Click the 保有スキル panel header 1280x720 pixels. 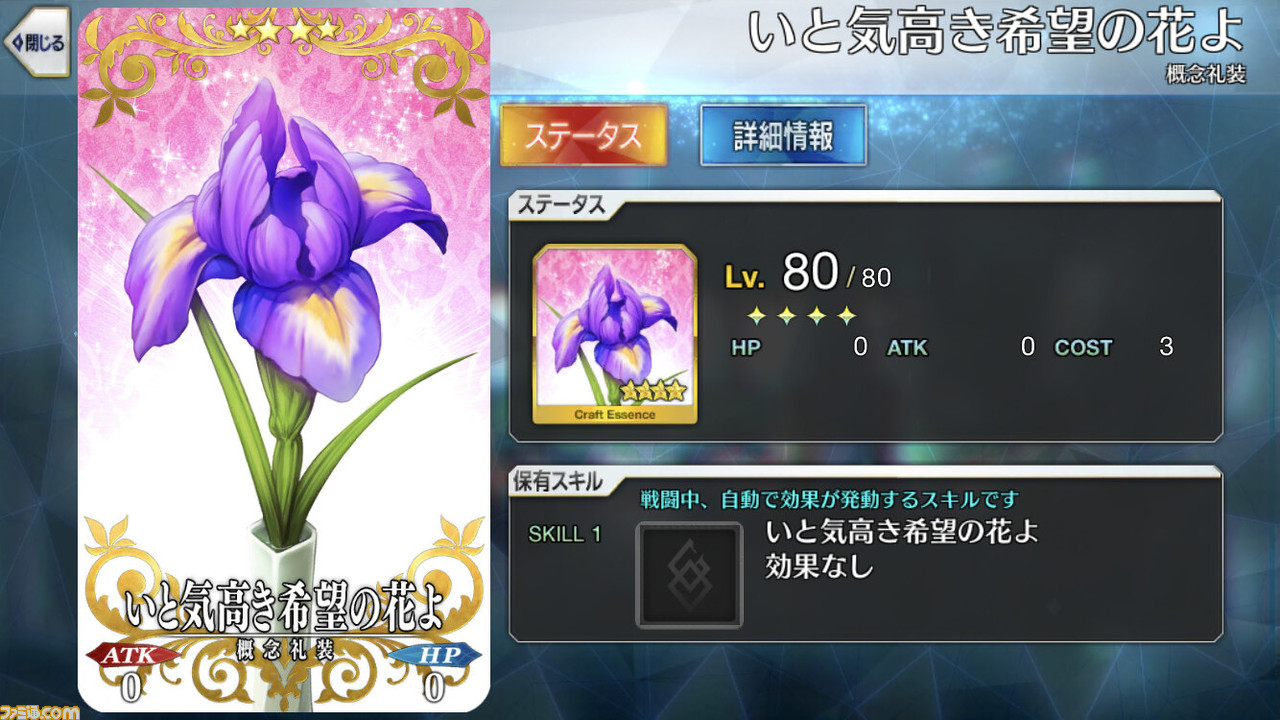click(558, 481)
